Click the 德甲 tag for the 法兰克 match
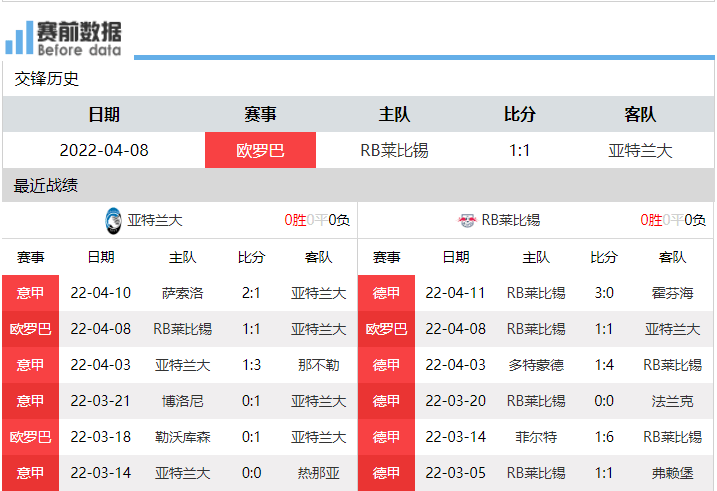 (x=386, y=401)
